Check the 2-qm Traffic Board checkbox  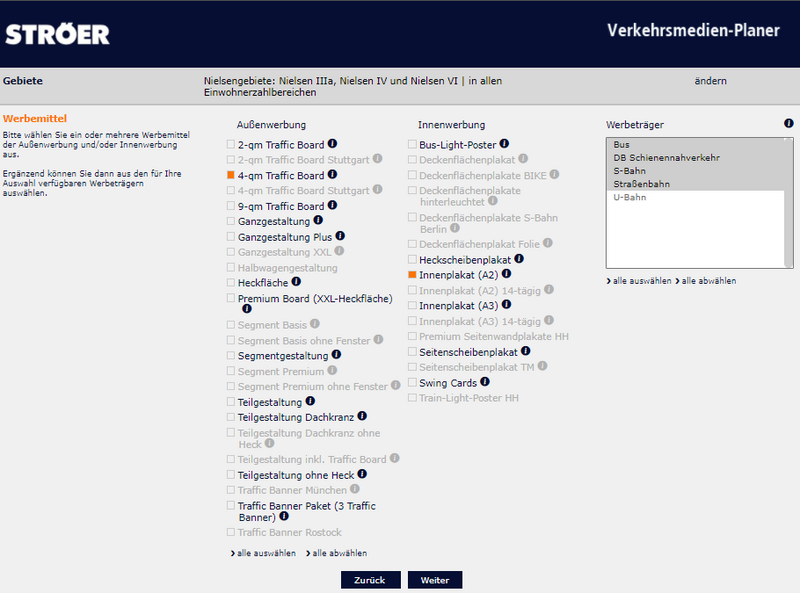tap(231, 144)
